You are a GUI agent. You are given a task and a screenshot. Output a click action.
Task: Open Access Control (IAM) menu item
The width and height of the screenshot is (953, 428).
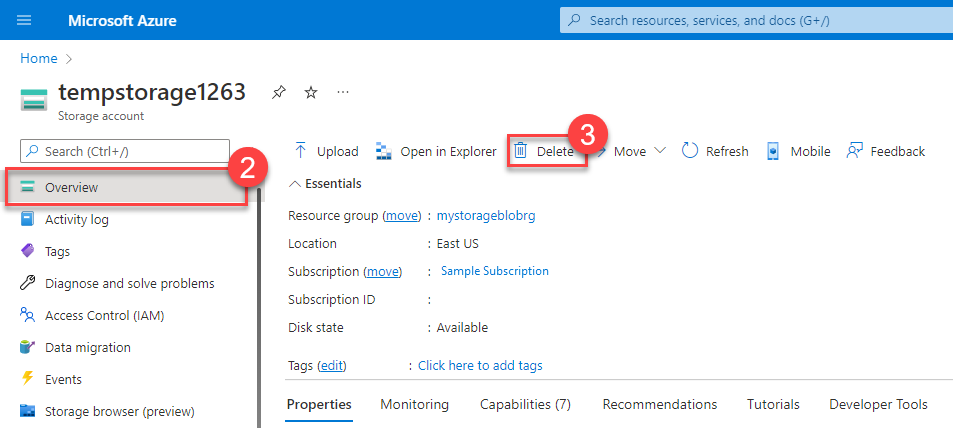[104, 315]
